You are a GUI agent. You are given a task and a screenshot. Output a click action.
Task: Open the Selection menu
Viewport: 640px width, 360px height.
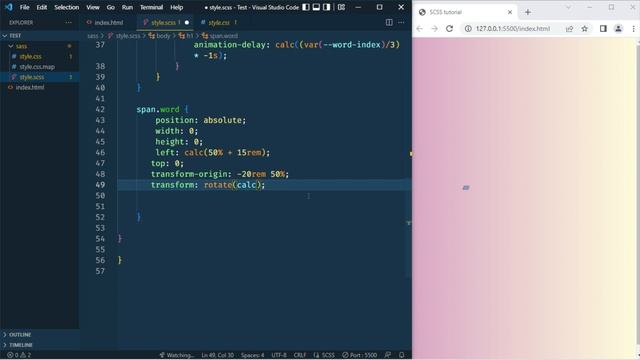(67, 7)
